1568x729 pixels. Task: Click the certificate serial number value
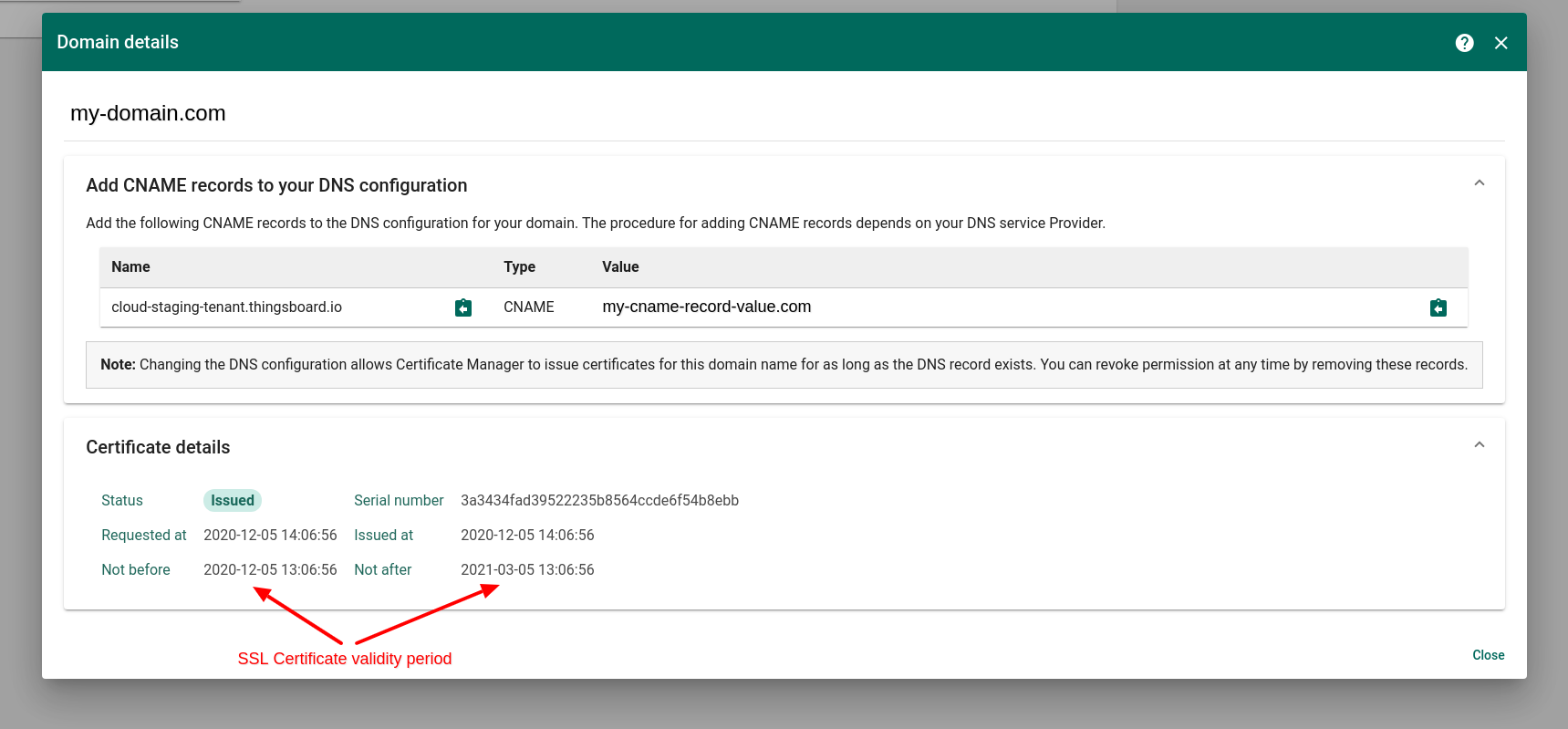pyautogui.click(x=599, y=500)
